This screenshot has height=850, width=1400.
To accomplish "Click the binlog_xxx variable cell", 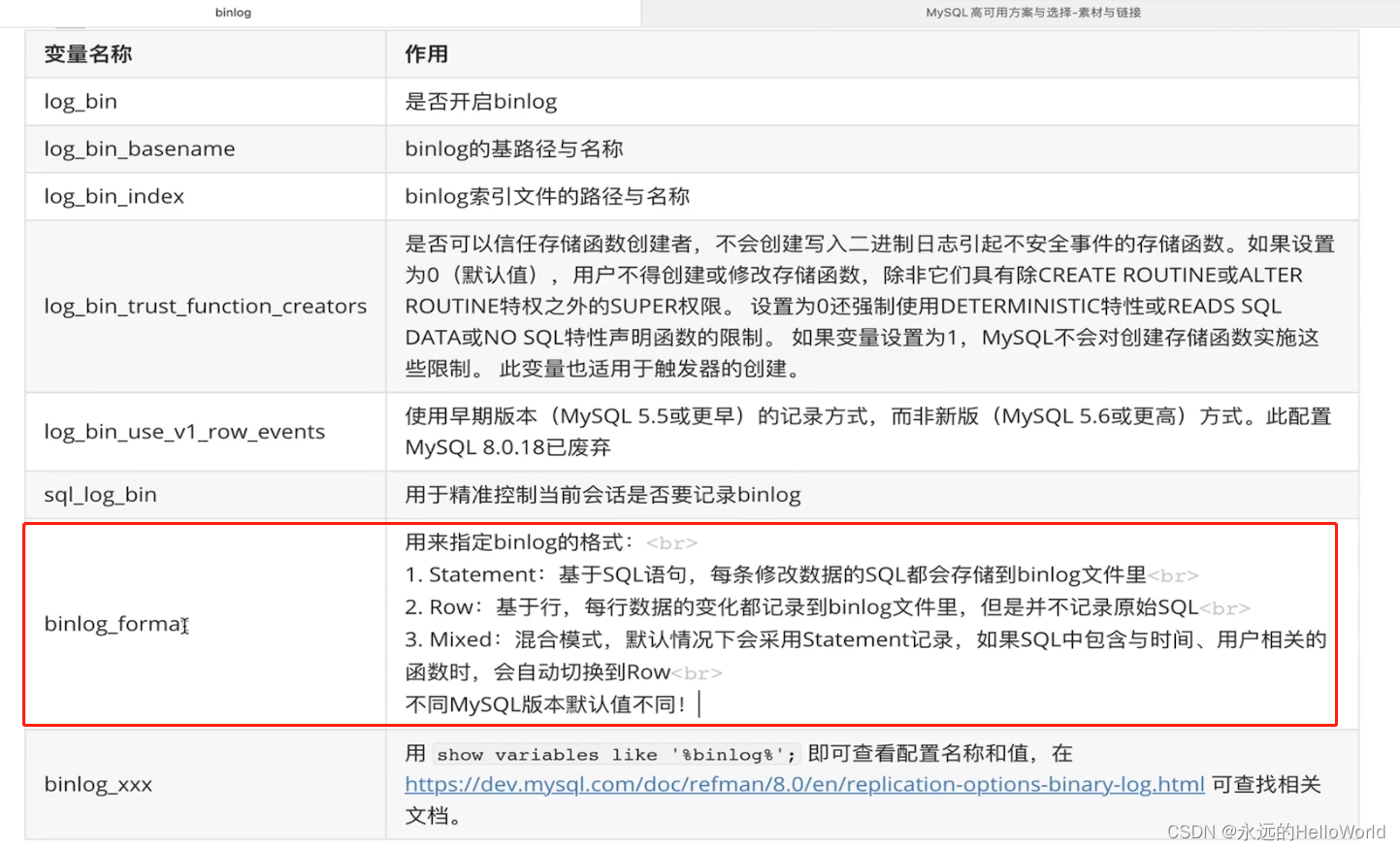I will click(206, 784).
